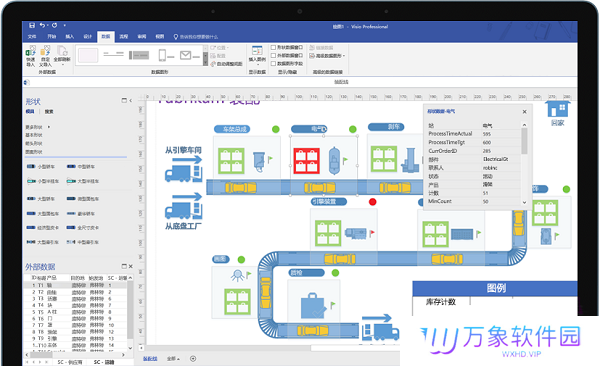
Task: Save document from the quick access toolbar
Action: (x=32, y=25)
